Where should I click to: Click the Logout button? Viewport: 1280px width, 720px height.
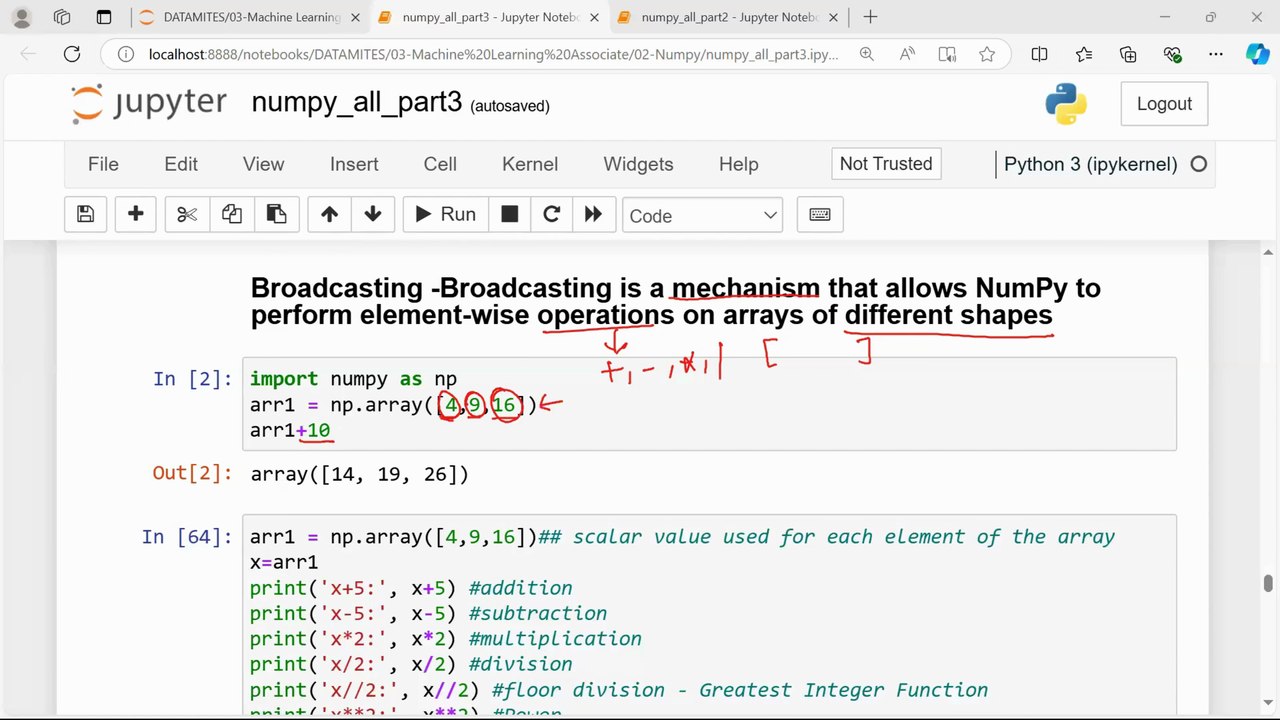point(1164,104)
